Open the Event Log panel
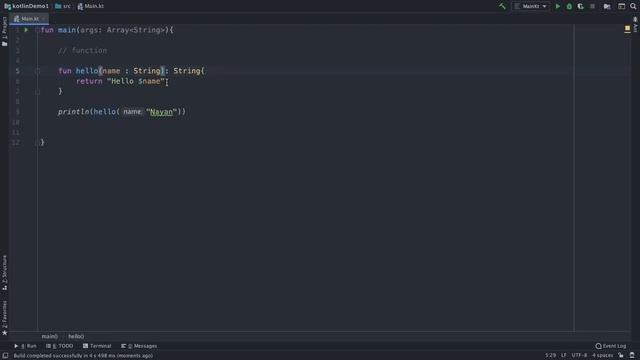640x360 pixels. (611, 346)
